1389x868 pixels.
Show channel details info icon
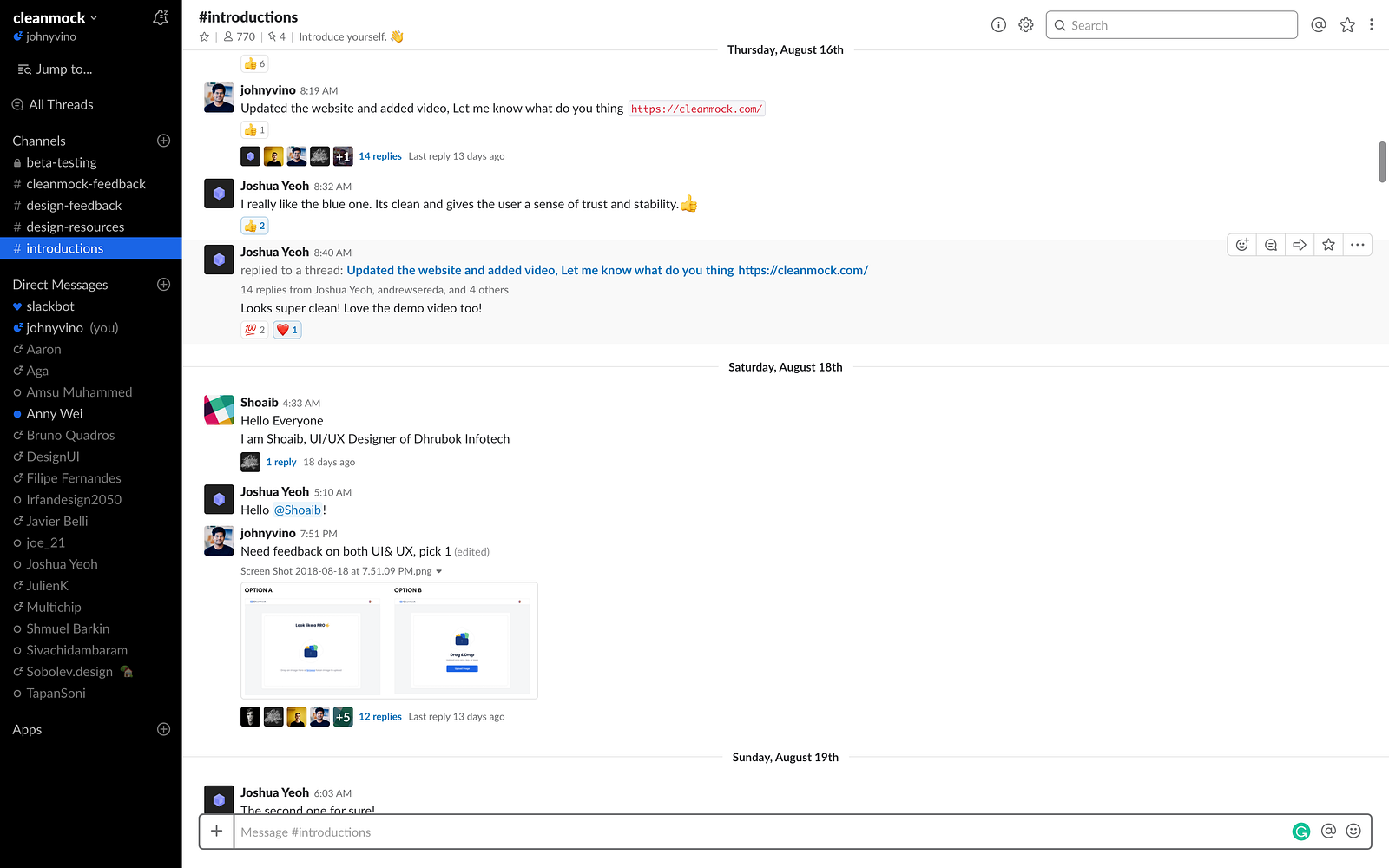click(x=998, y=25)
